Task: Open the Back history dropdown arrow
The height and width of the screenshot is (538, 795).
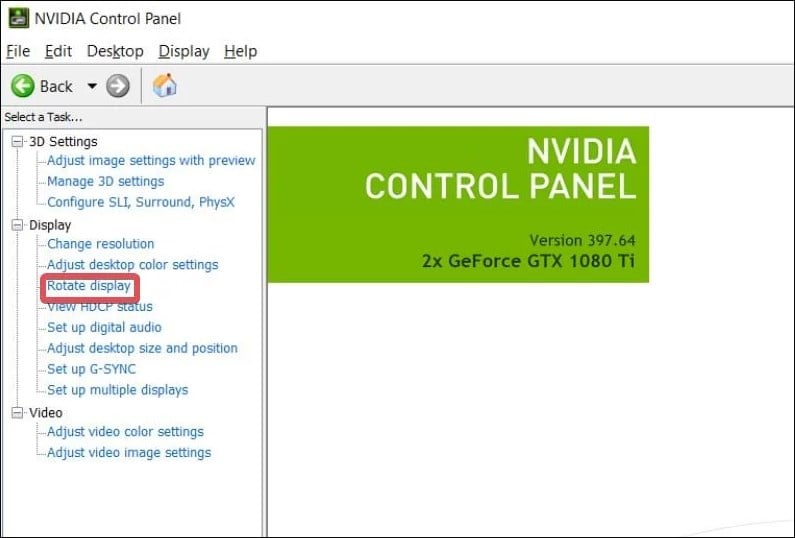Action: pyautogui.click(x=92, y=86)
